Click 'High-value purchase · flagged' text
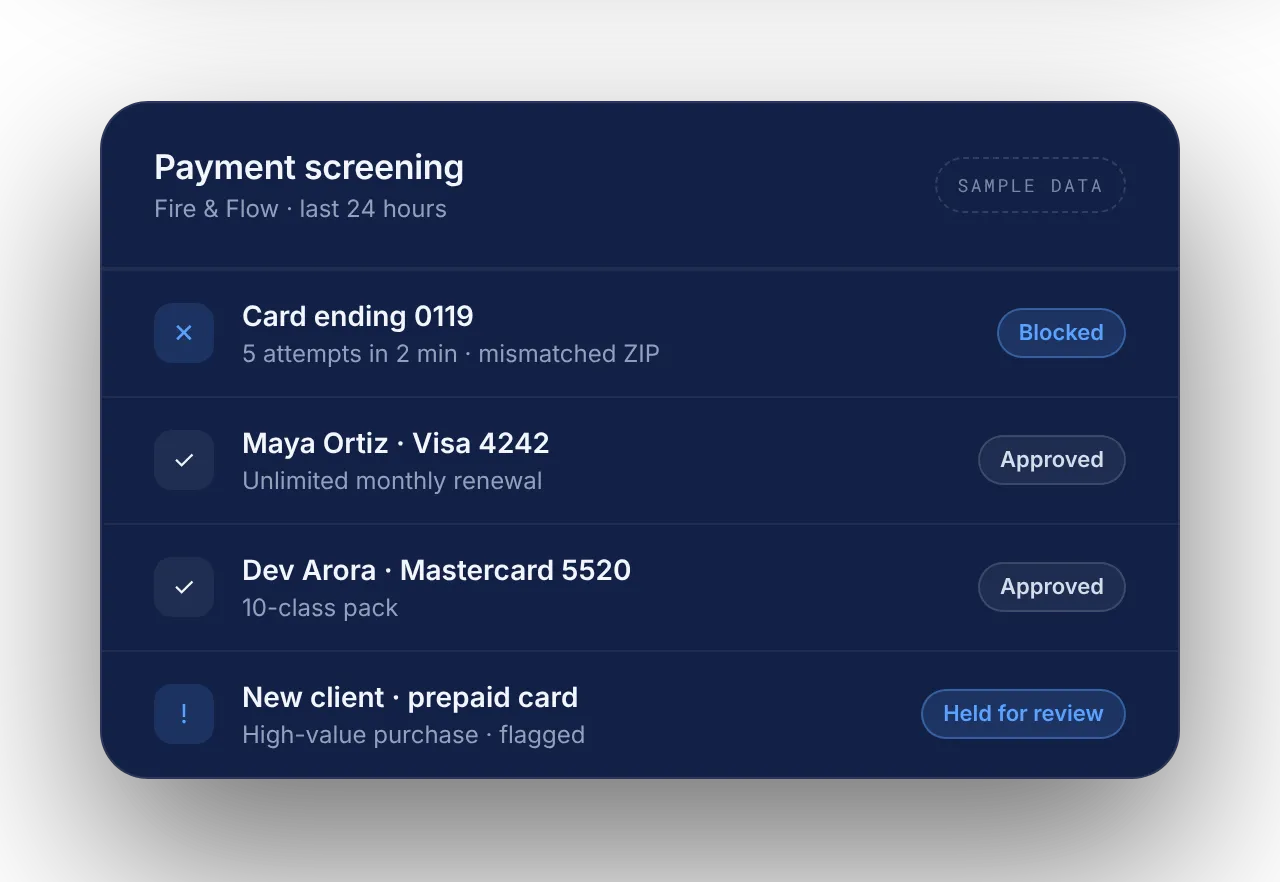The width and height of the screenshot is (1280, 882). (413, 735)
